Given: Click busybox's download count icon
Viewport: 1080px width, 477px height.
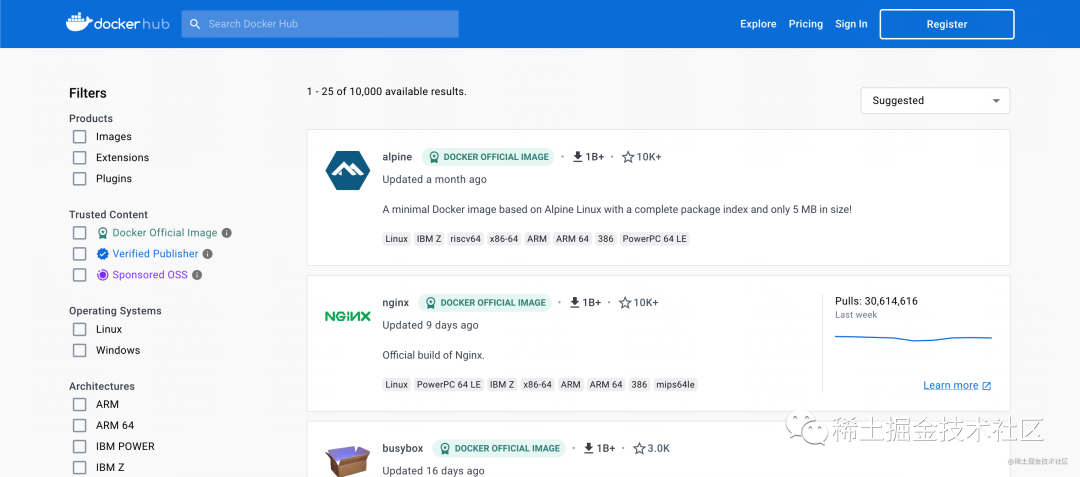Looking at the screenshot, I should [x=589, y=449].
